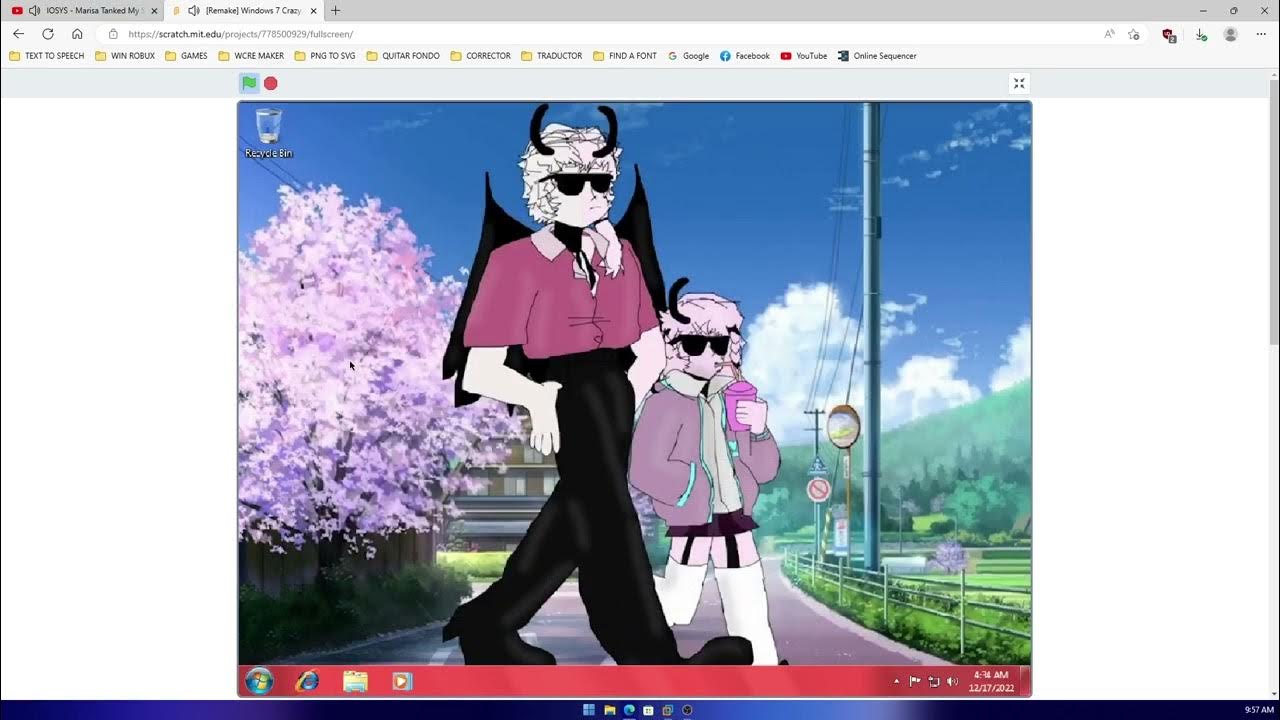Open the CORRECTOR bookmark folder
Screen dimensions: 1280x720
(x=481, y=56)
